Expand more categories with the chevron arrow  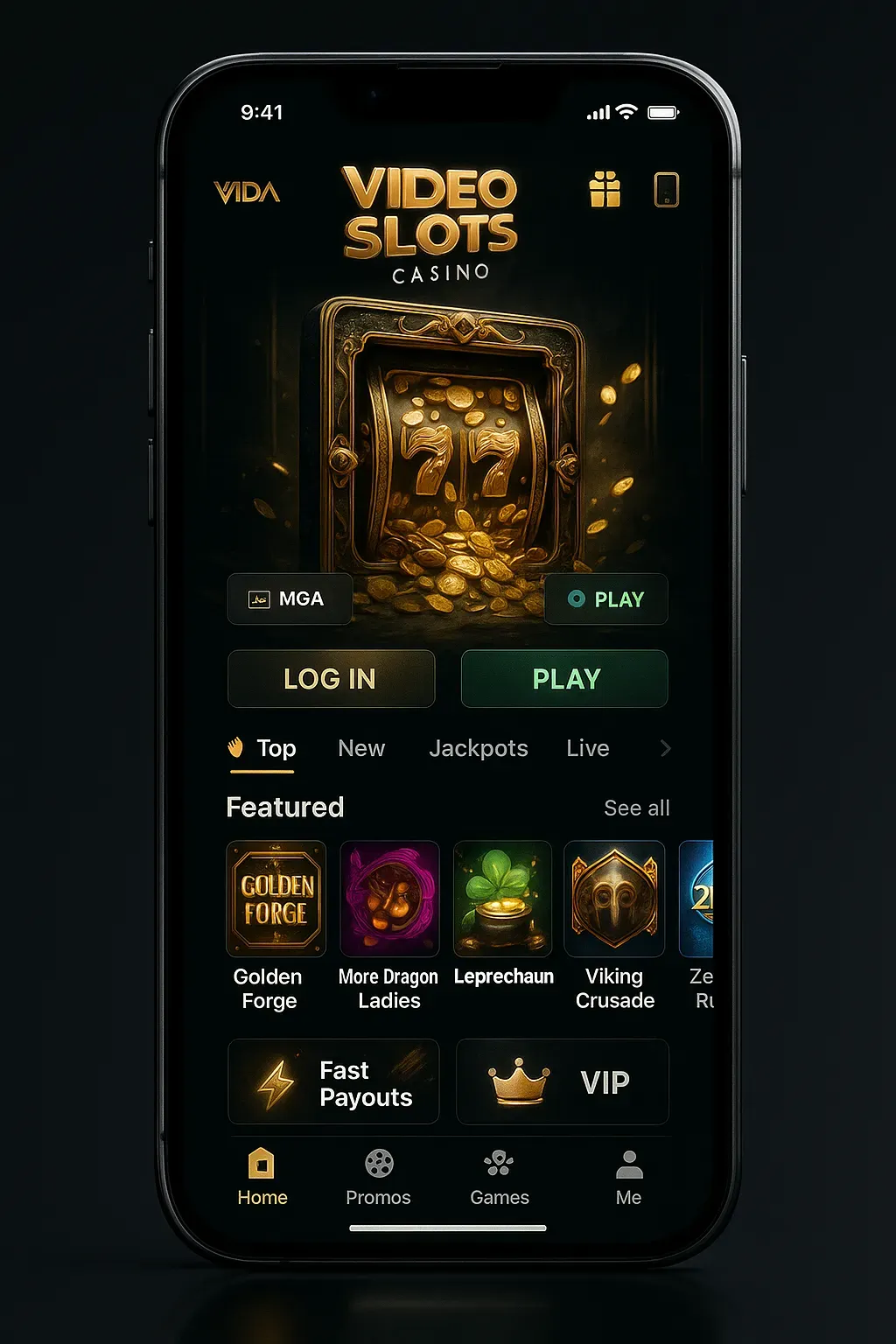click(x=666, y=748)
